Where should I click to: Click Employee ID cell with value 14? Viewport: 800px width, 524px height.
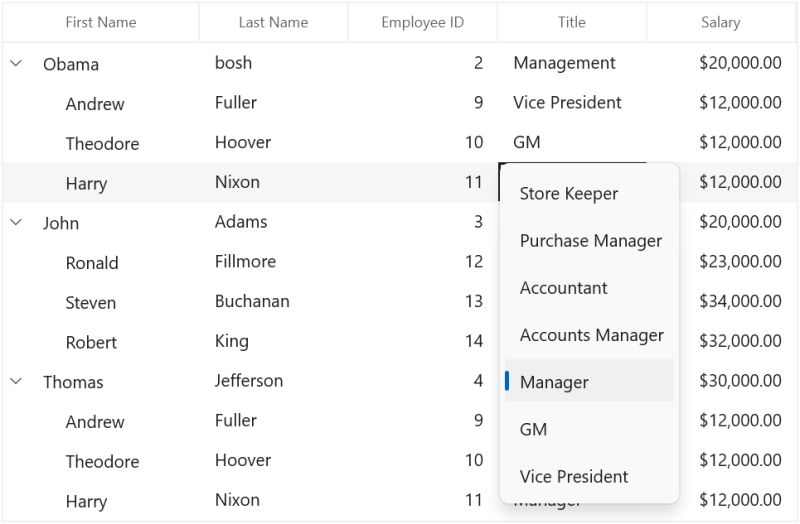(x=473, y=341)
